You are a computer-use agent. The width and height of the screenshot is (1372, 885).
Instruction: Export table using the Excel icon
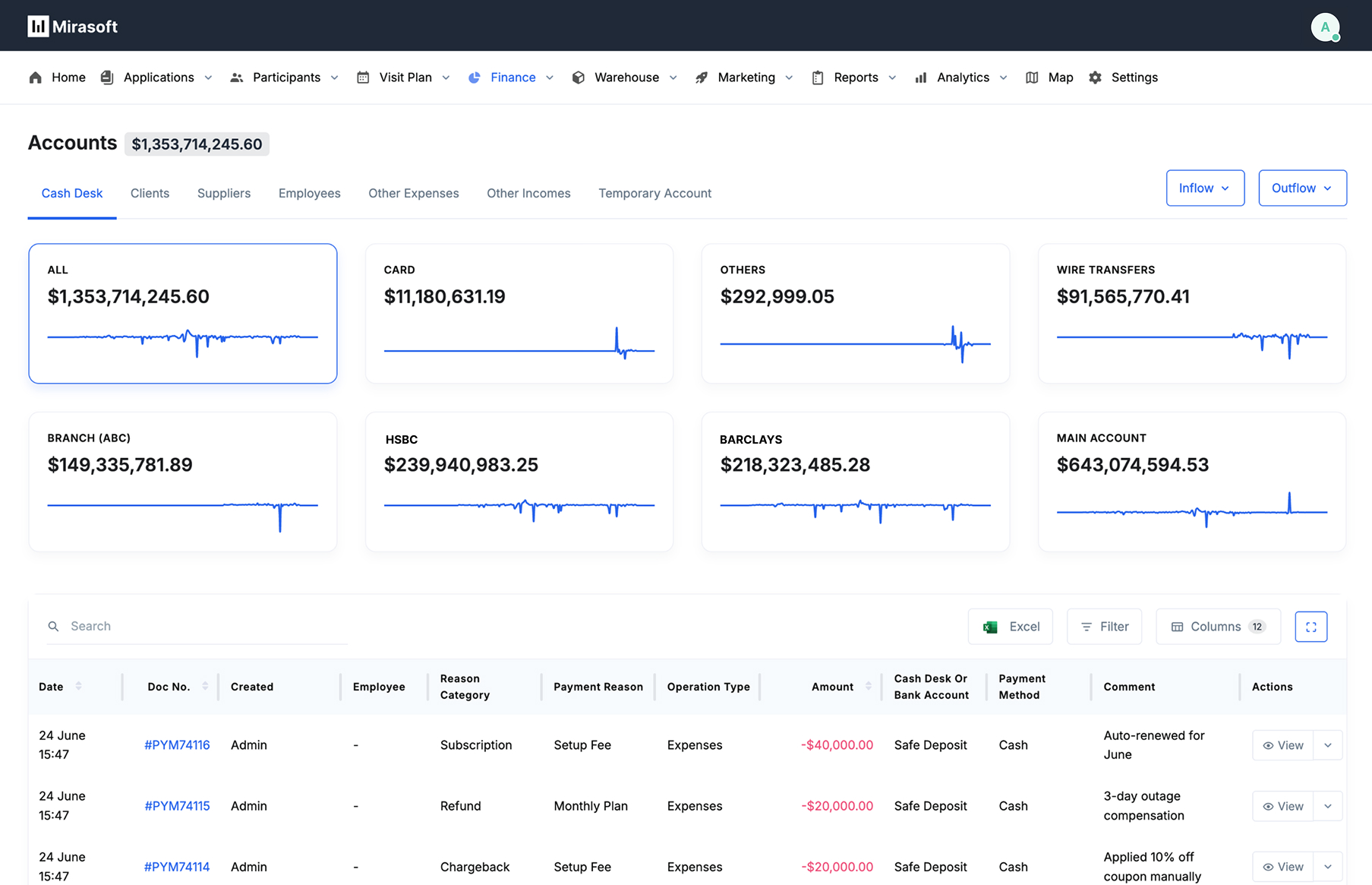pos(990,627)
